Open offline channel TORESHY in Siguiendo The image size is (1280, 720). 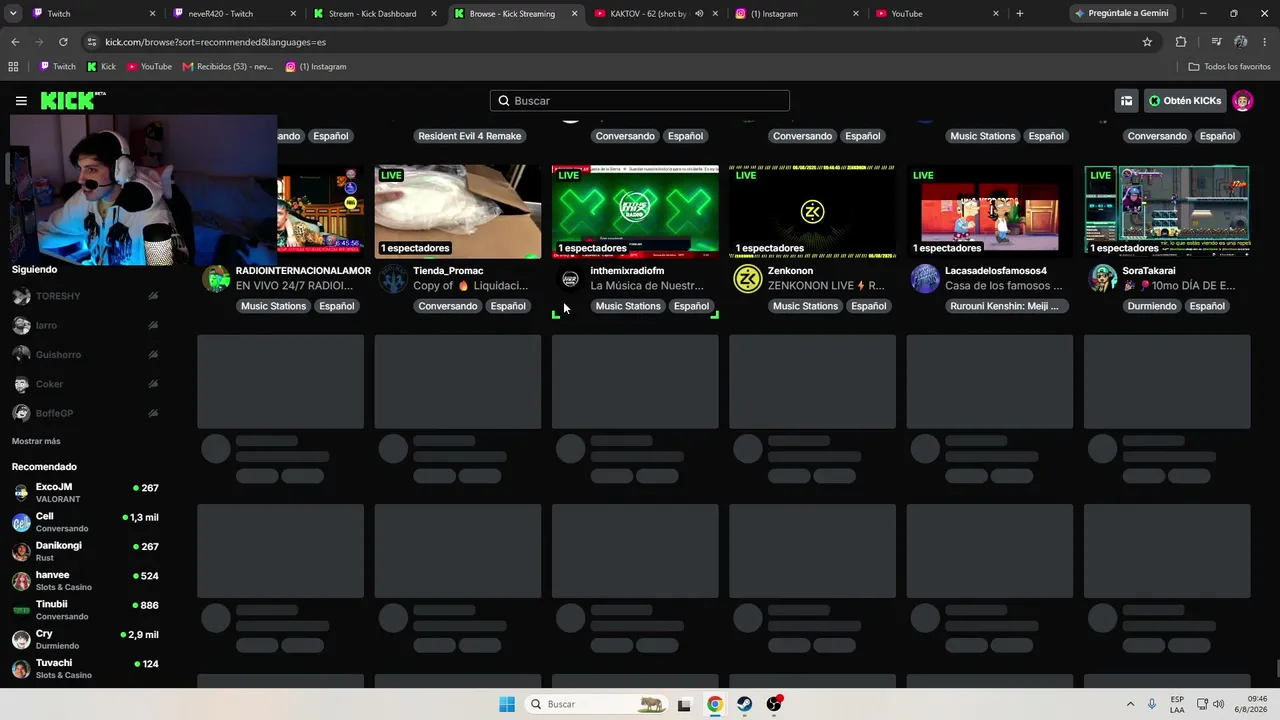tap(85, 296)
